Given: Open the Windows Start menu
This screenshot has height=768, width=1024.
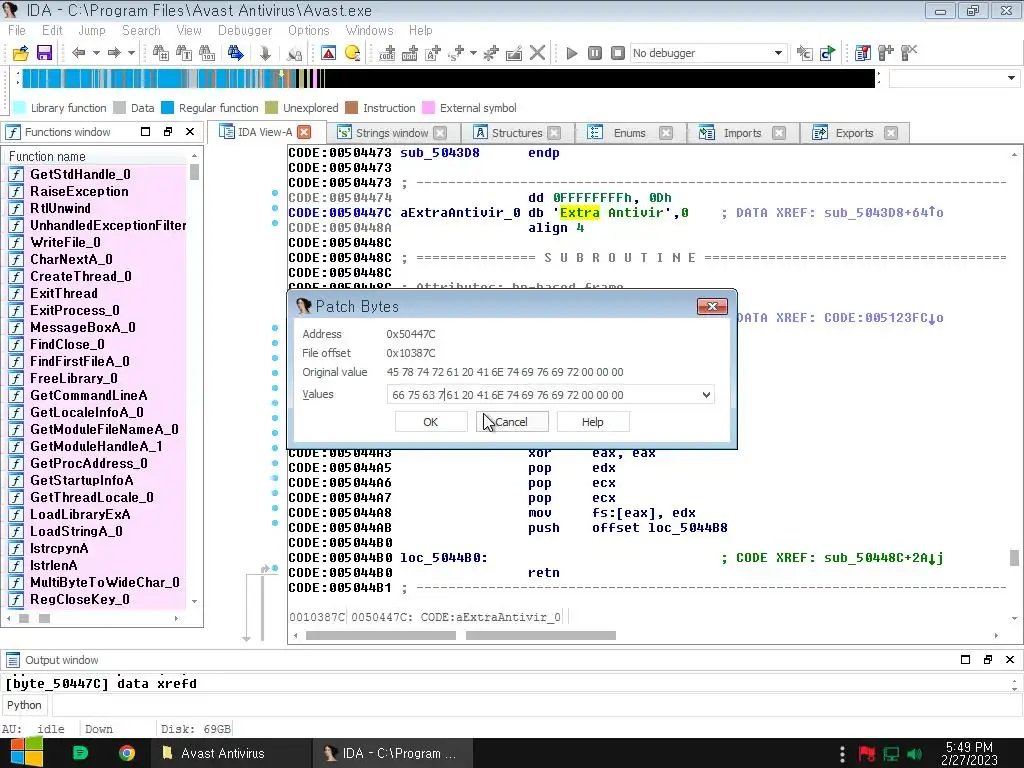Looking at the screenshot, I should point(26,754).
